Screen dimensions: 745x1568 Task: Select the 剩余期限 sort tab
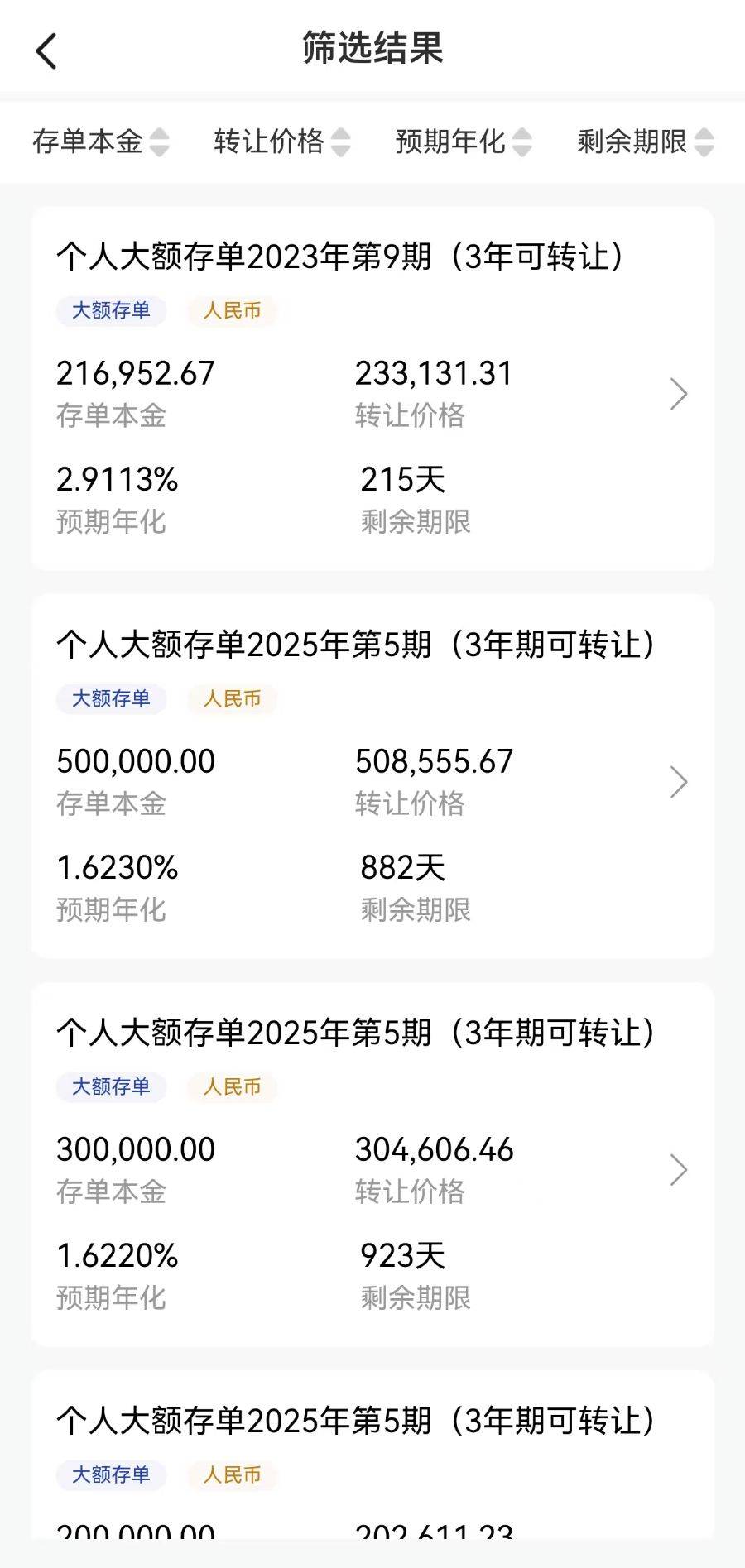[646, 142]
